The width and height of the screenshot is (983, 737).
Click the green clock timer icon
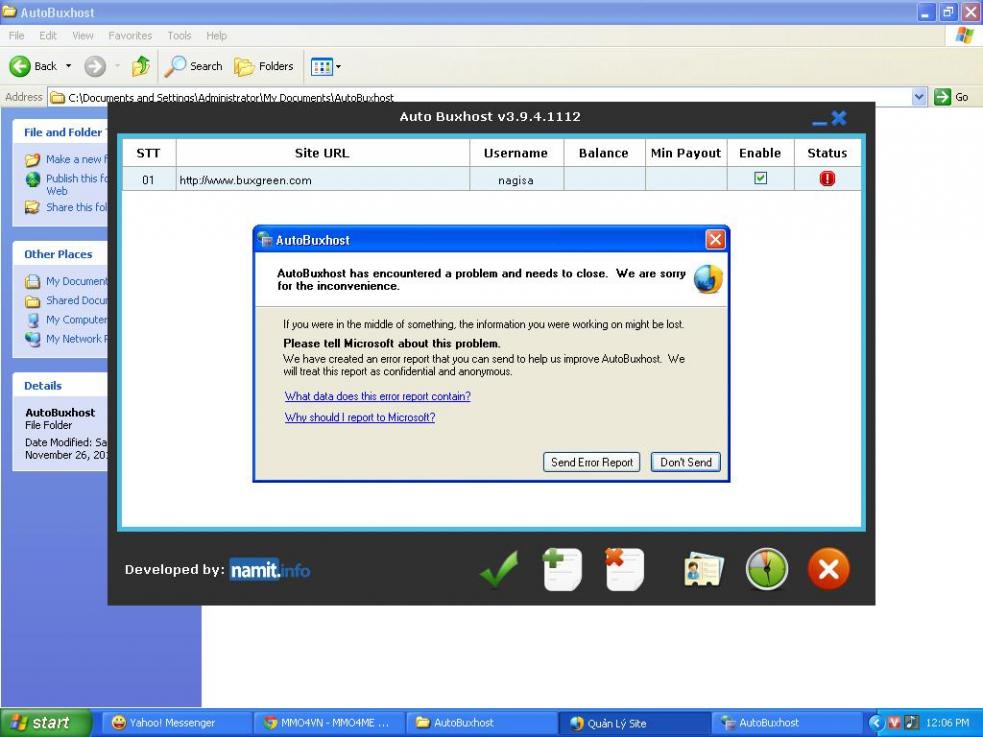[767, 569]
